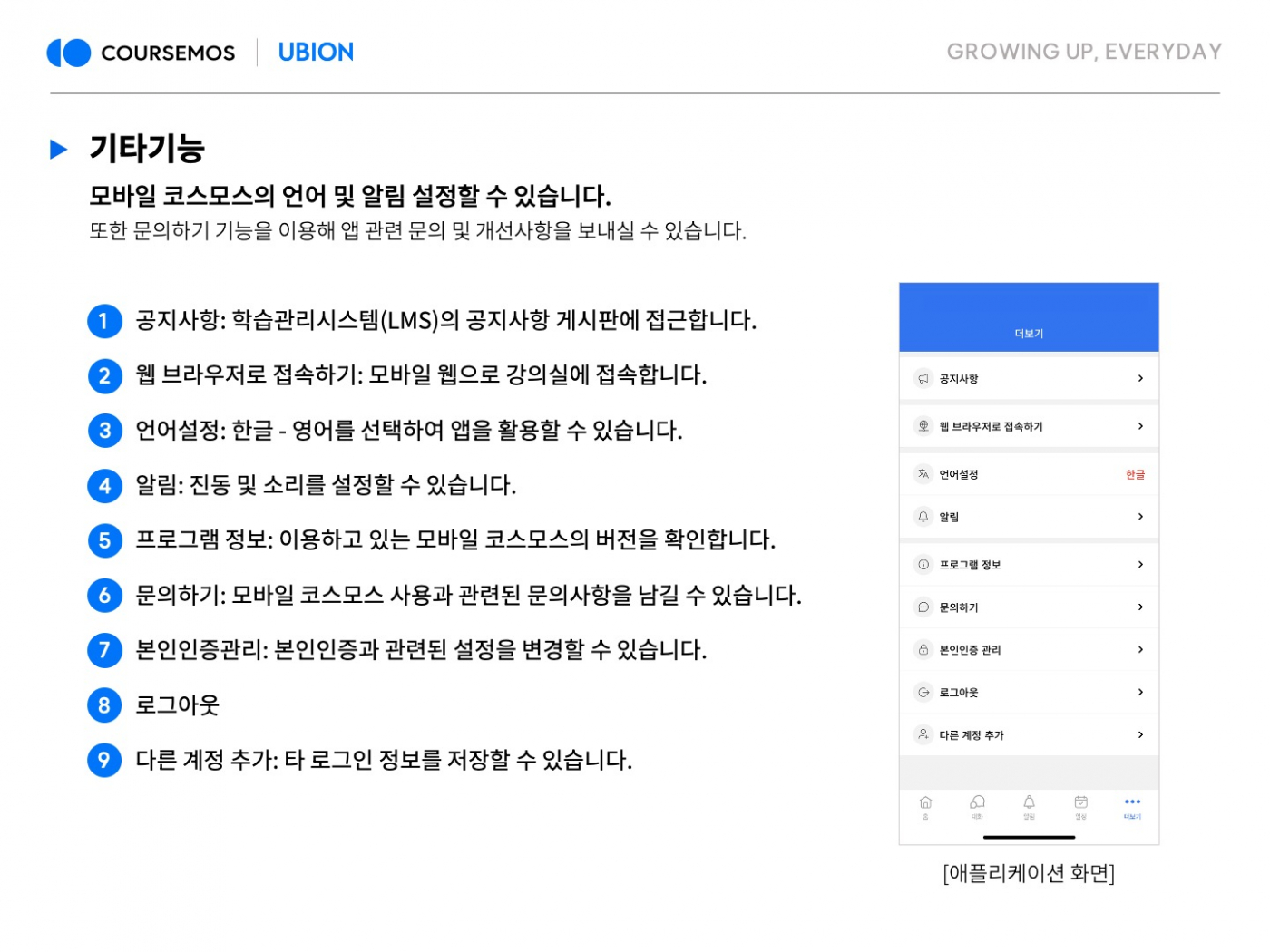This screenshot has width=1270, height=952.
Task: Change language via the red 한글 value
Action: click(1135, 475)
